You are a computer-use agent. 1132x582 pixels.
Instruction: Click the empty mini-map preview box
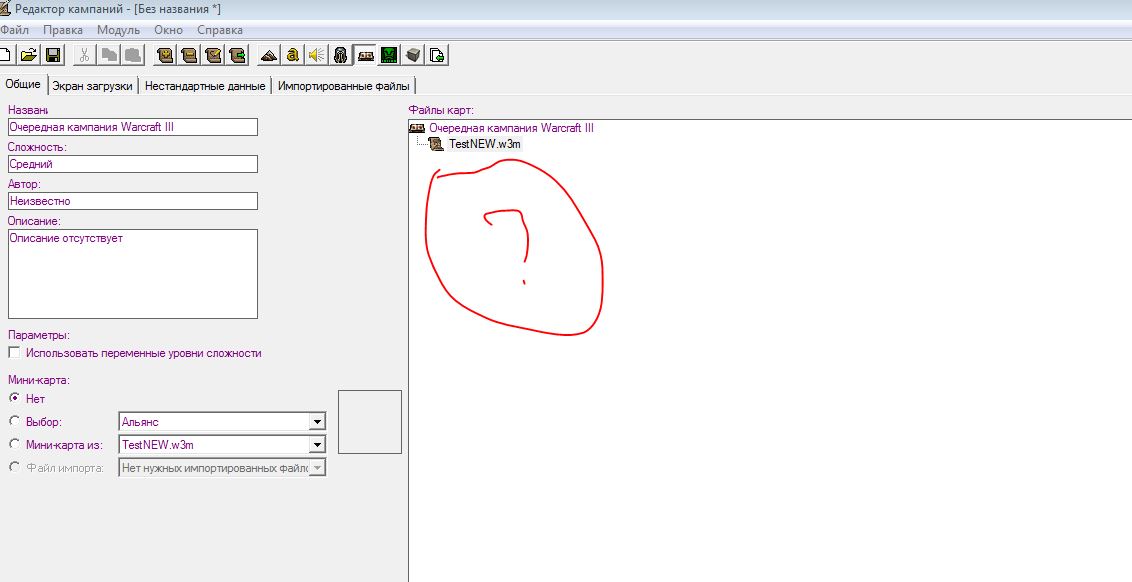pyautogui.click(x=370, y=422)
